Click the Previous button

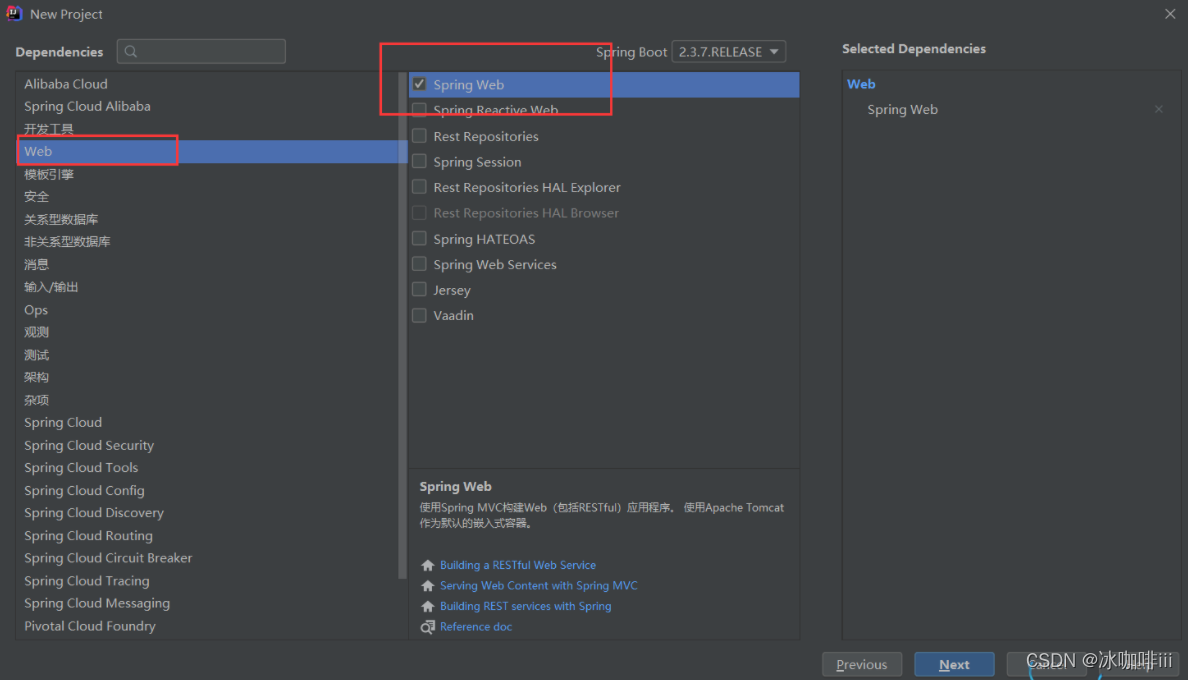pos(861,664)
